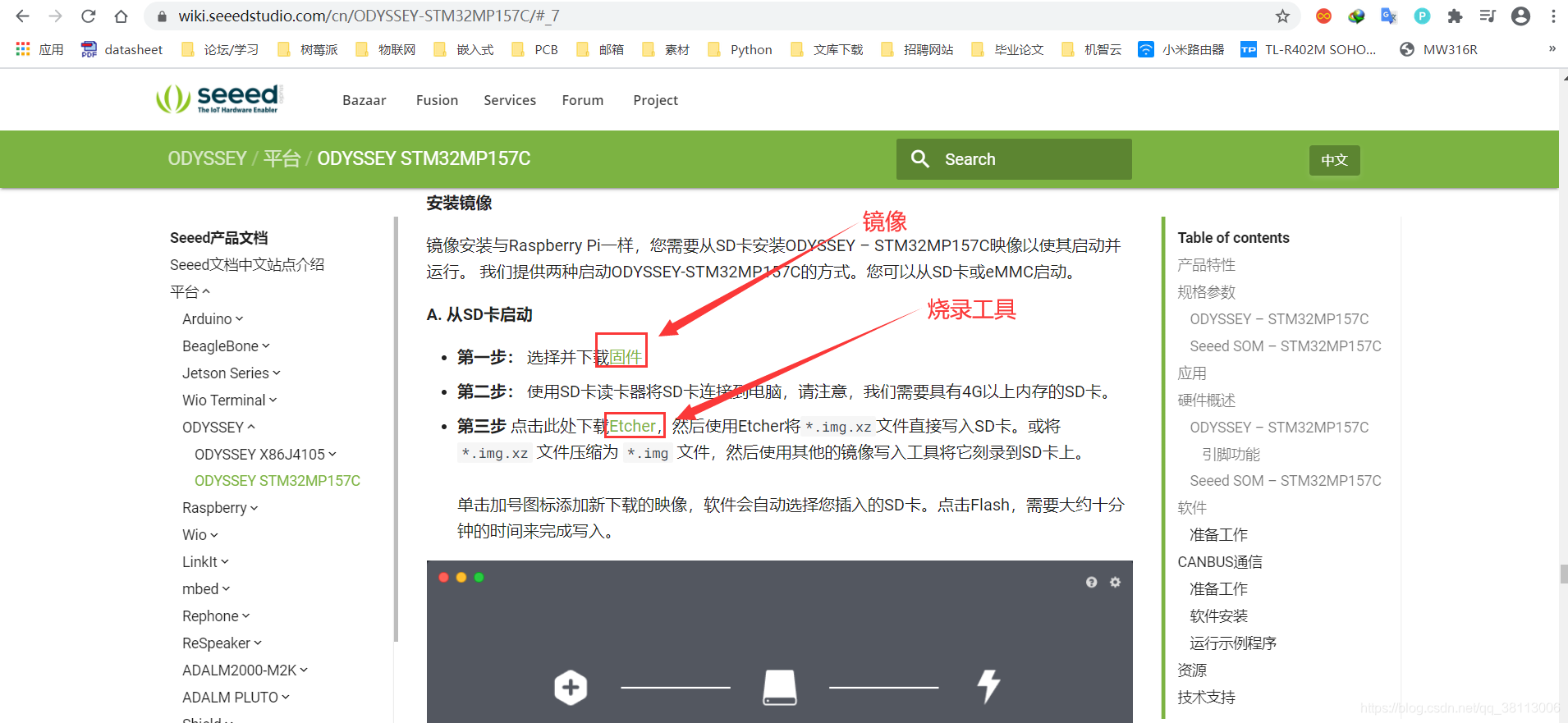Expand ODYSSEY X86J4105 sidebar item
Viewport: 1568px width, 723px height.
tap(265, 454)
